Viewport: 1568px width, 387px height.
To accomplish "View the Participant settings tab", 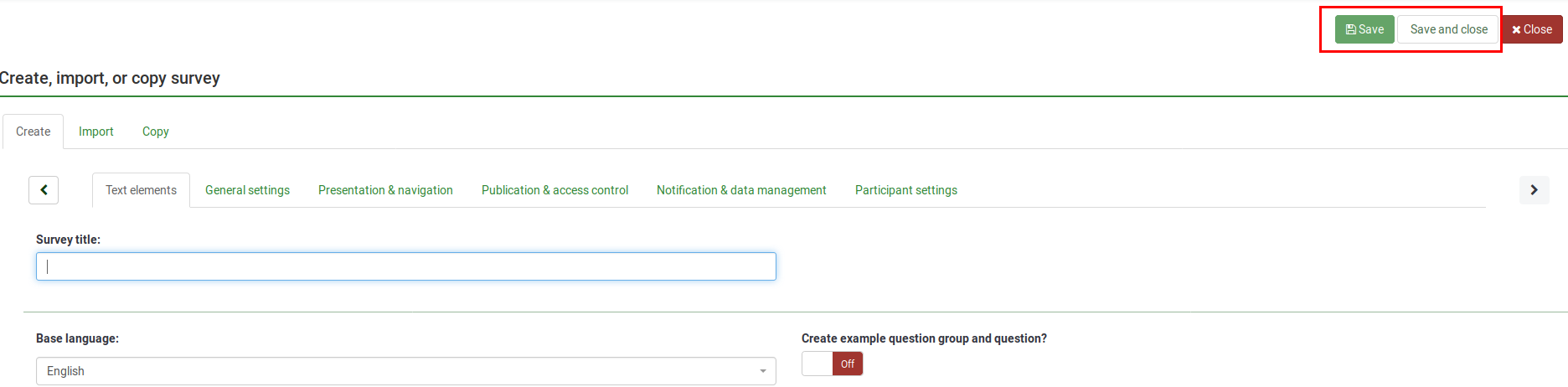I will click(x=905, y=190).
